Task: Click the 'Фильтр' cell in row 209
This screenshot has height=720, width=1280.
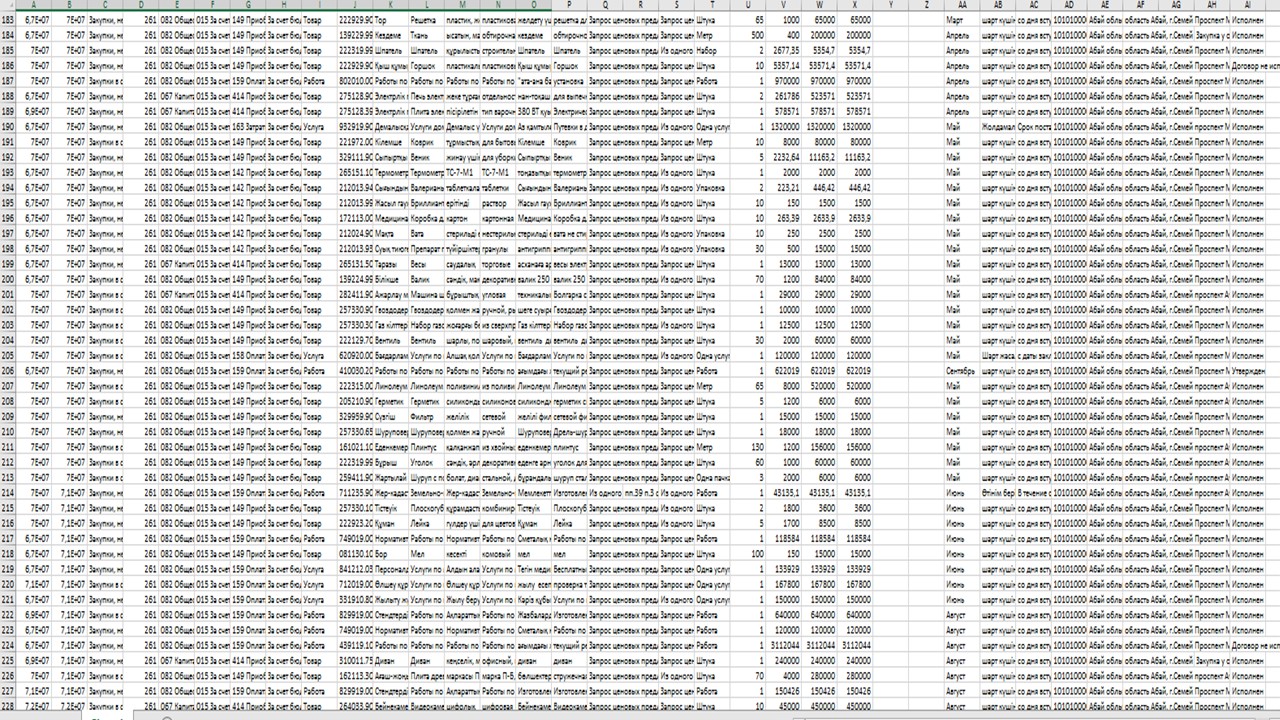Action: pos(427,416)
